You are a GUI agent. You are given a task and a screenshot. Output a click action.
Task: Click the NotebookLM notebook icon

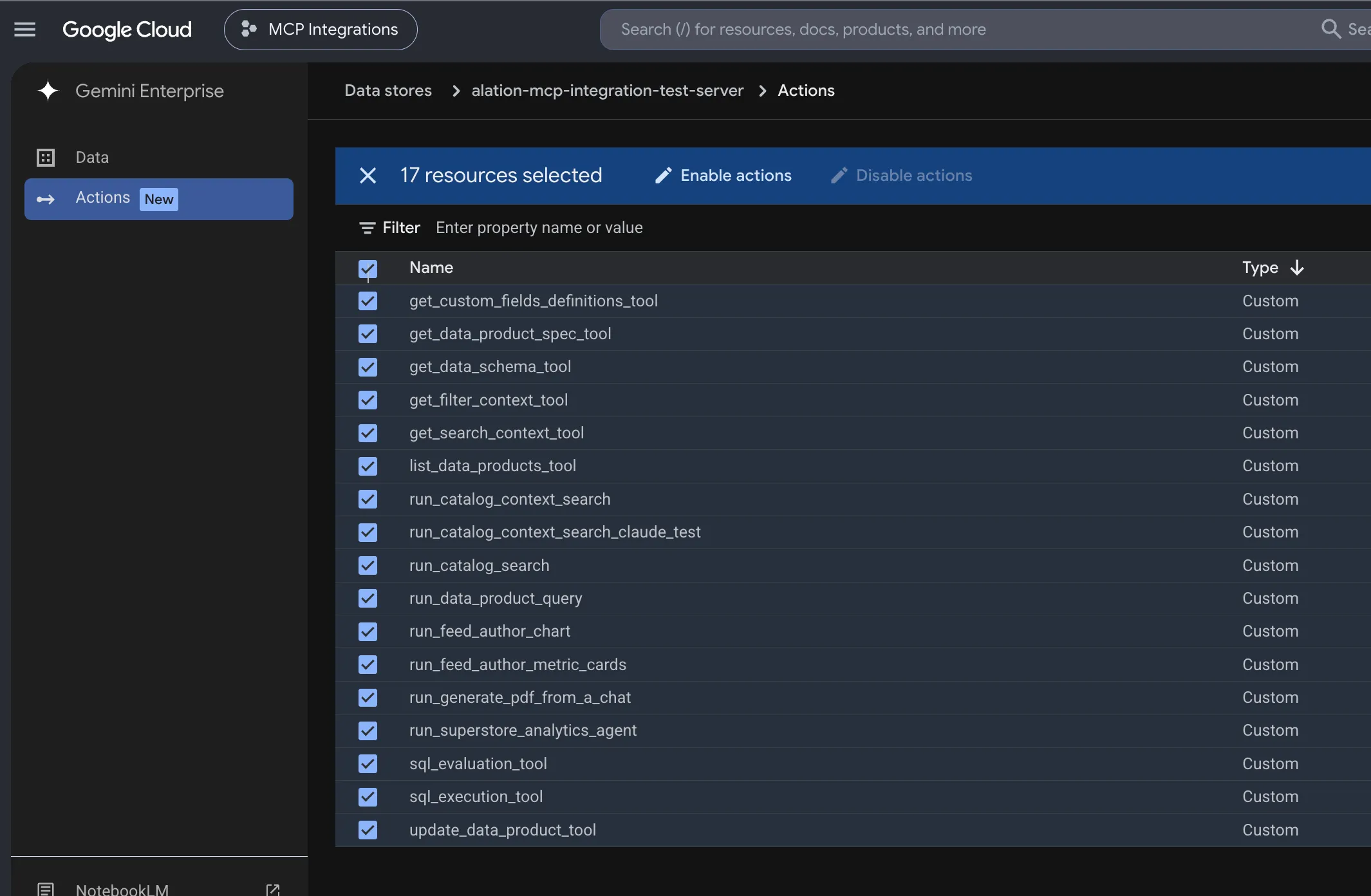point(46,890)
